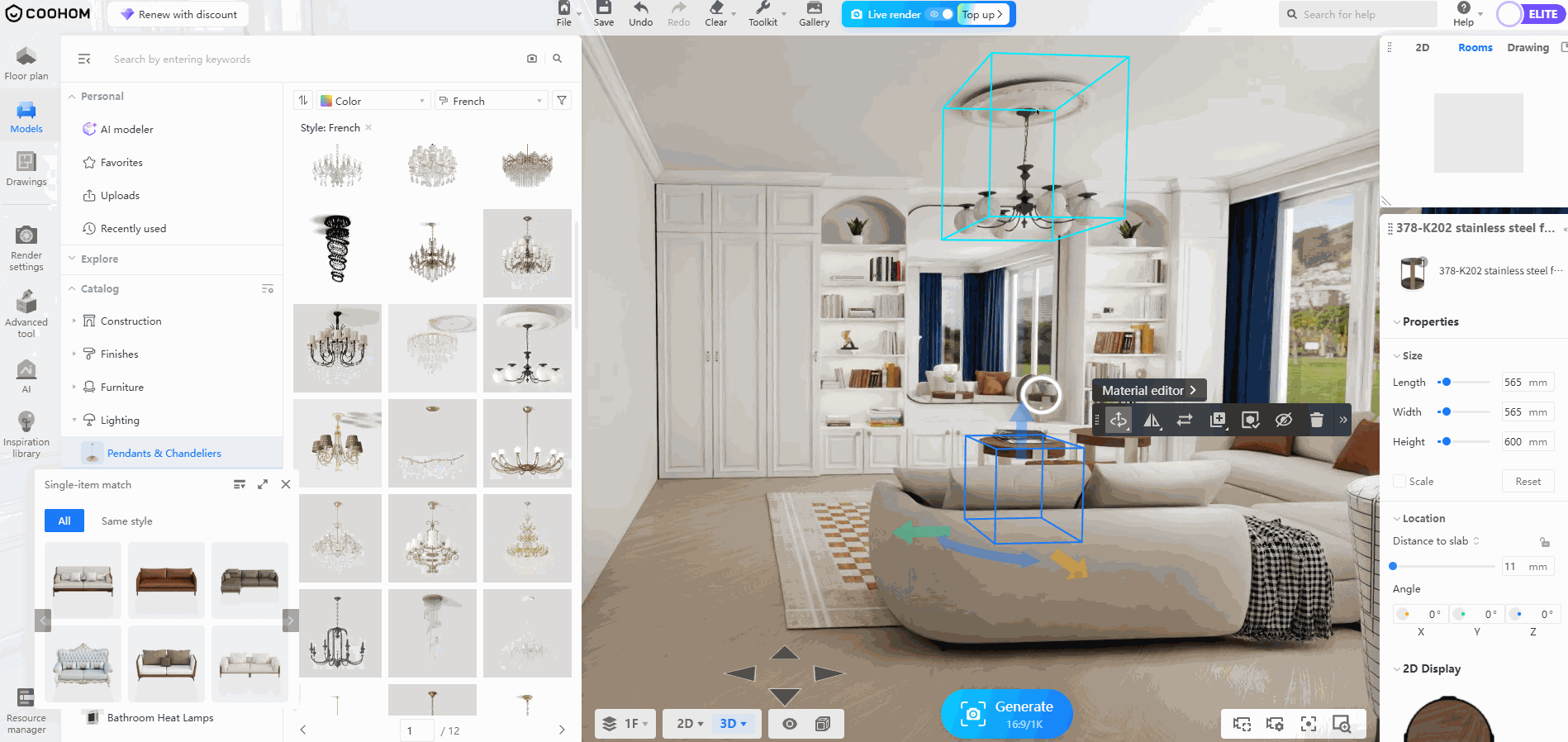
Task: Switch to the Drawing tab
Action: (x=1528, y=47)
